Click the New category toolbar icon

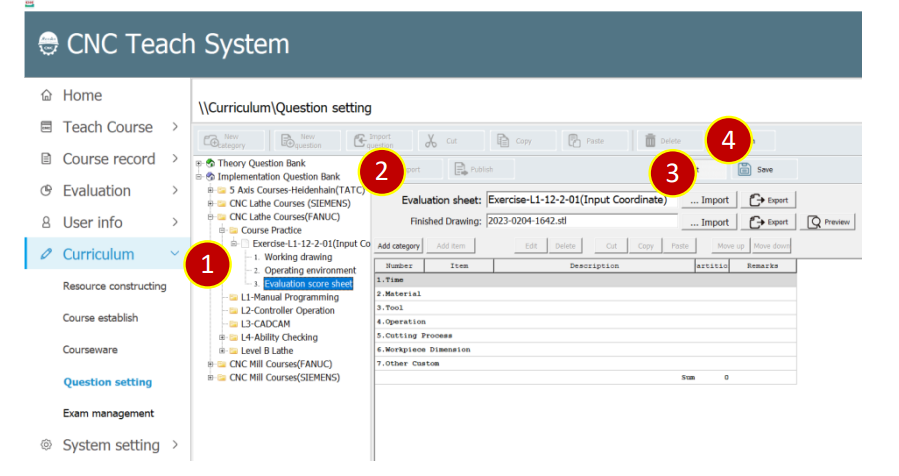(211, 141)
